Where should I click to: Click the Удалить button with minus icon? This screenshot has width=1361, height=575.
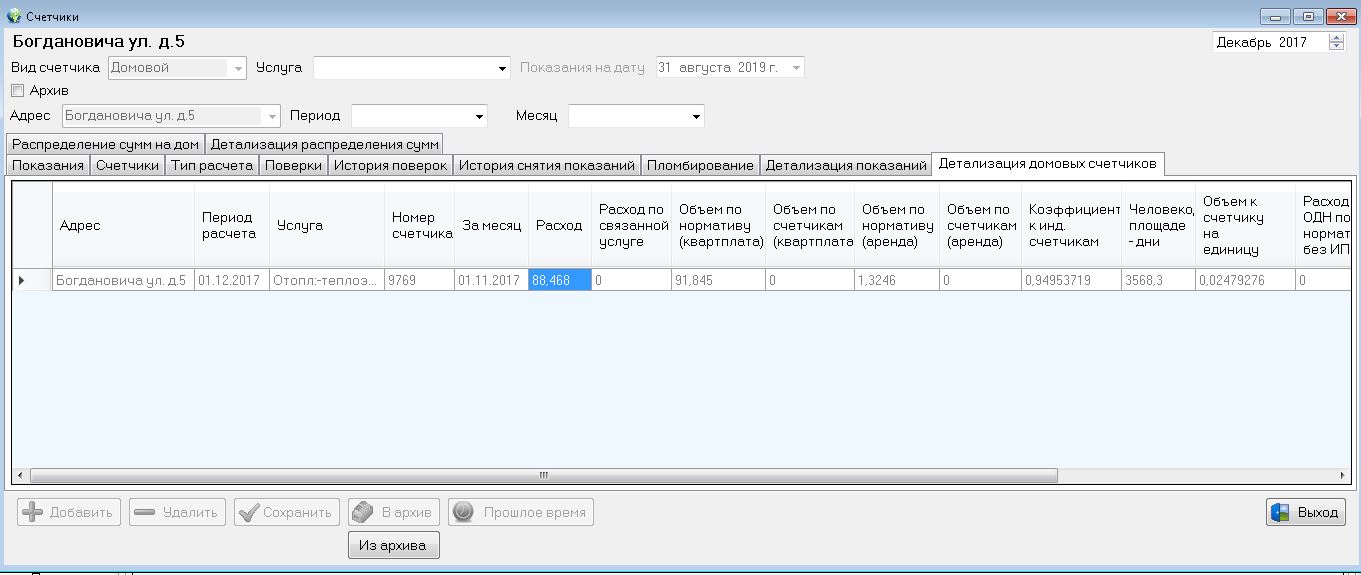click(x=177, y=512)
